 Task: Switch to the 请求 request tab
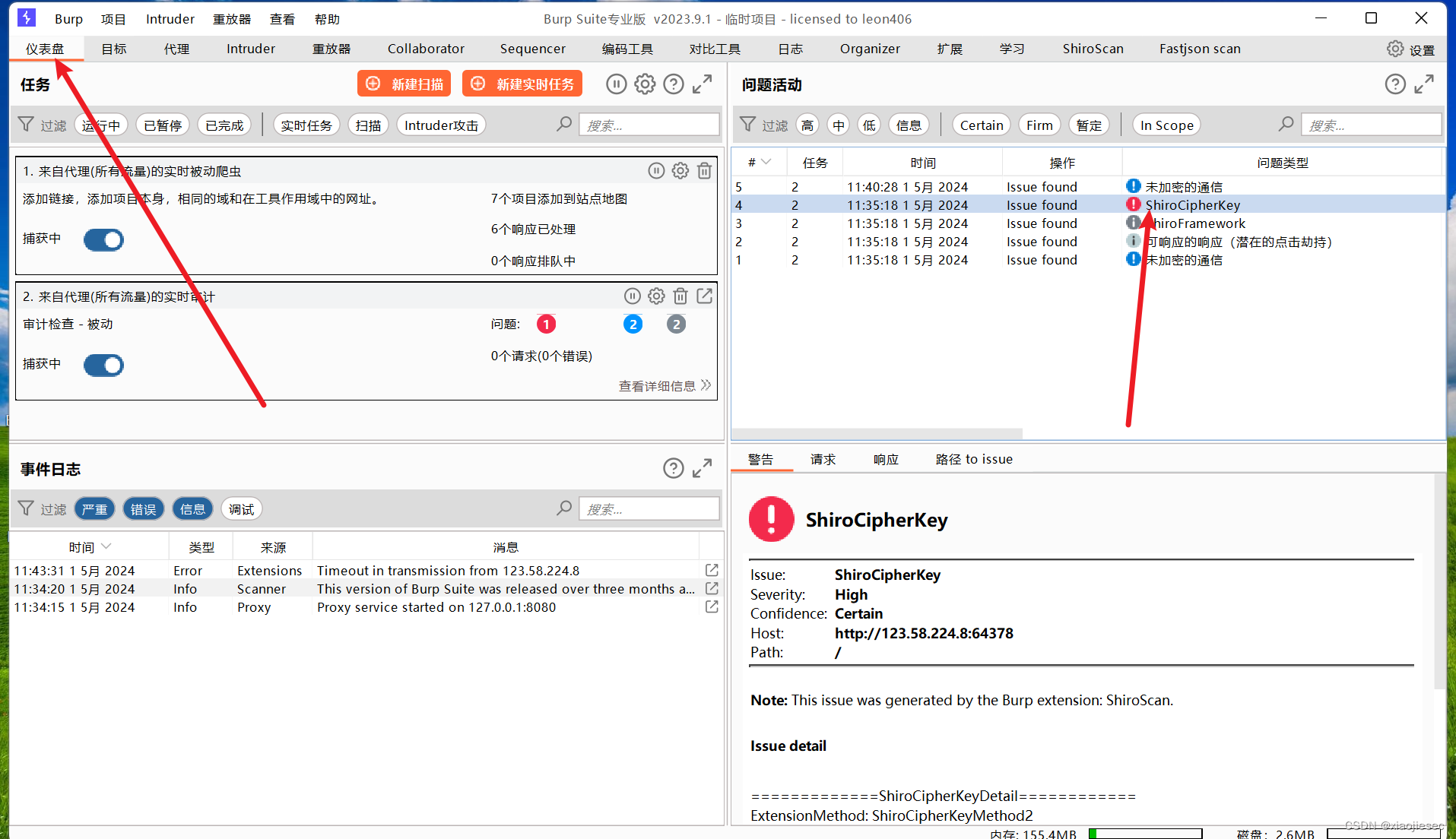(x=823, y=459)
